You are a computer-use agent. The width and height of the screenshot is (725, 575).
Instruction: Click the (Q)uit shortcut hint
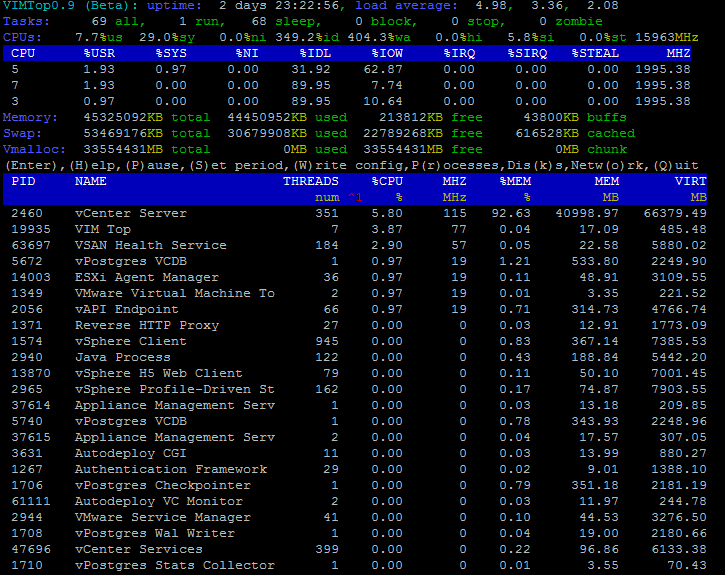tap(676, 165)
